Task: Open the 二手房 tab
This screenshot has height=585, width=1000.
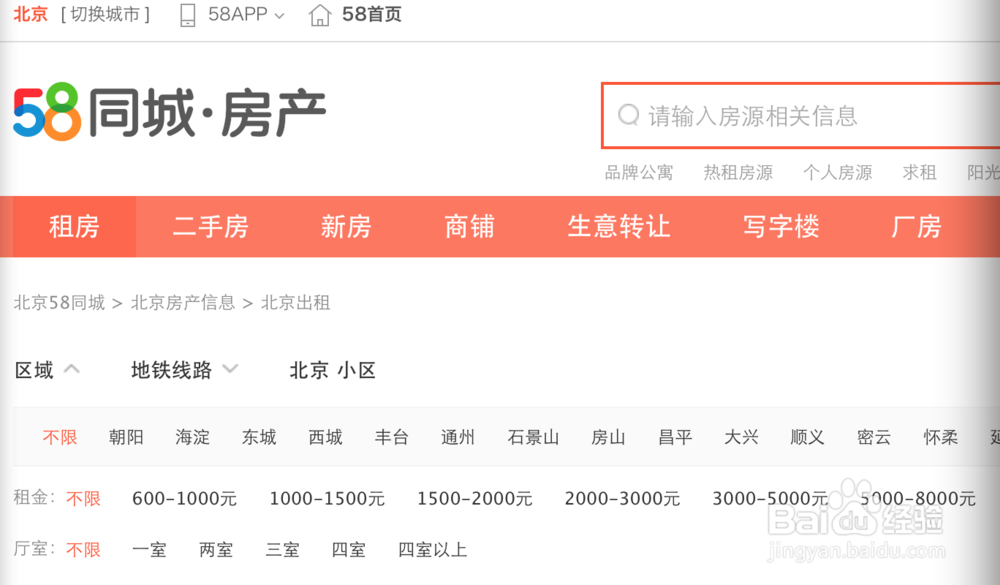Action: tap(210, 226)
